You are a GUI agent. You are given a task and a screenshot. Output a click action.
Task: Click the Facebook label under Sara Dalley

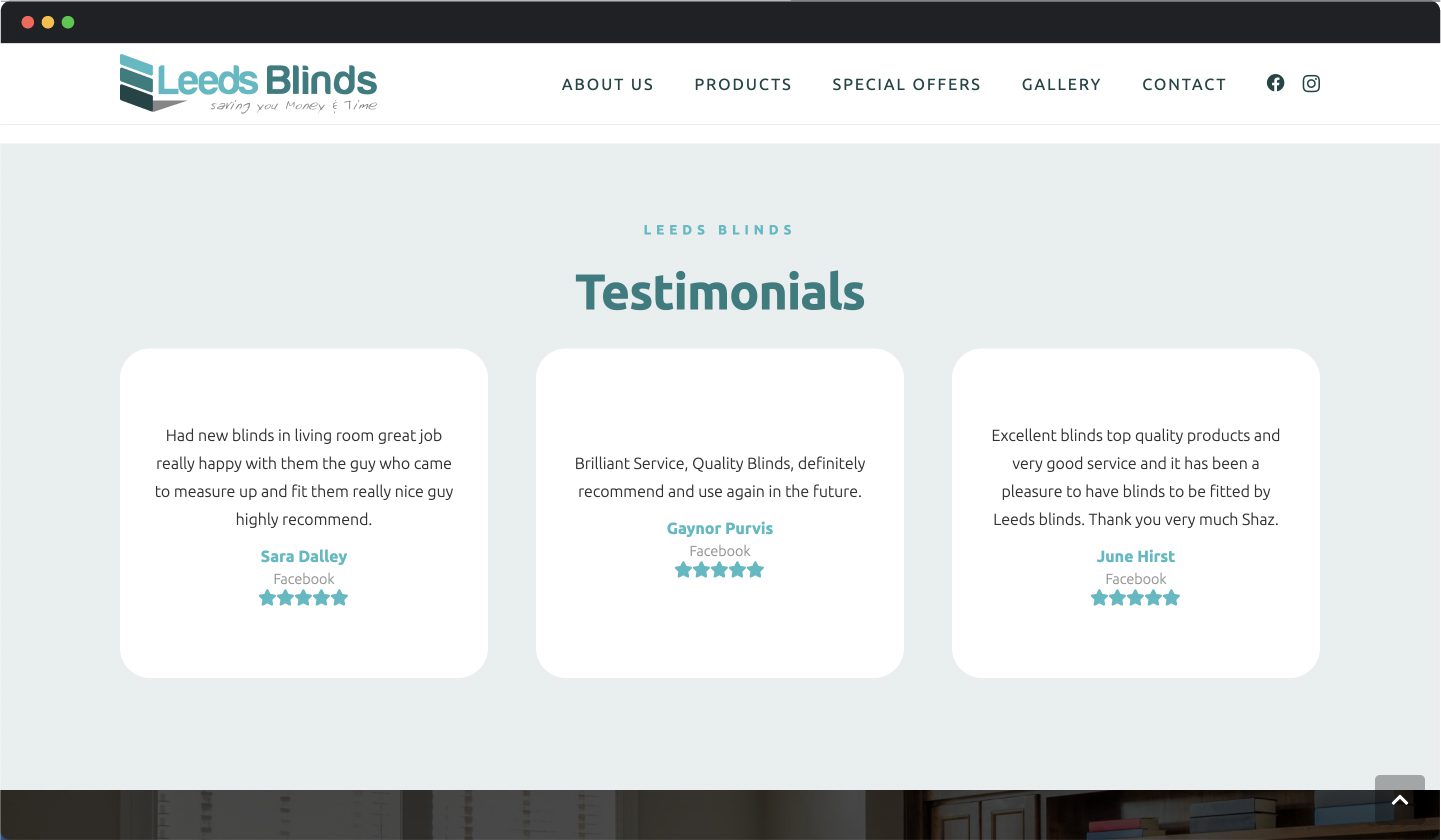[304, 579]
